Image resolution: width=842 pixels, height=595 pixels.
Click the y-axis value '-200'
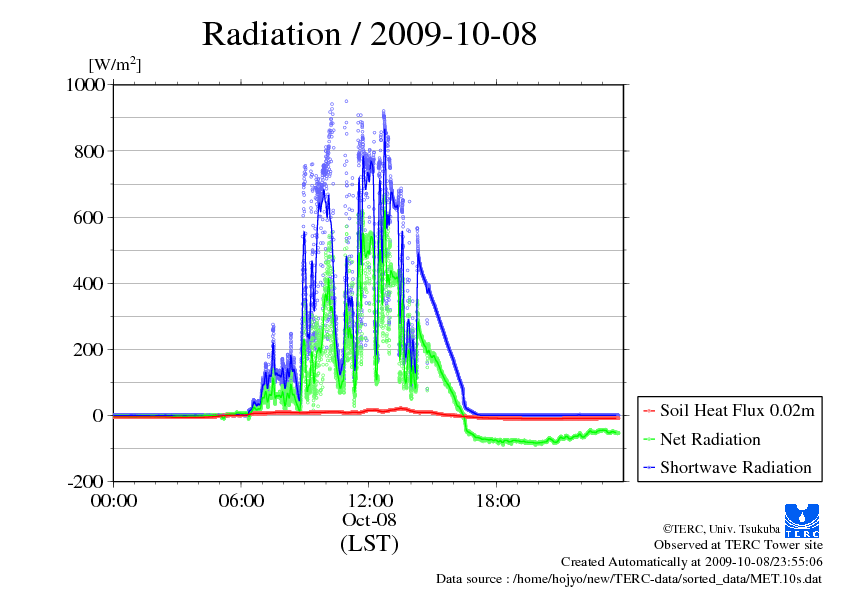85,482
